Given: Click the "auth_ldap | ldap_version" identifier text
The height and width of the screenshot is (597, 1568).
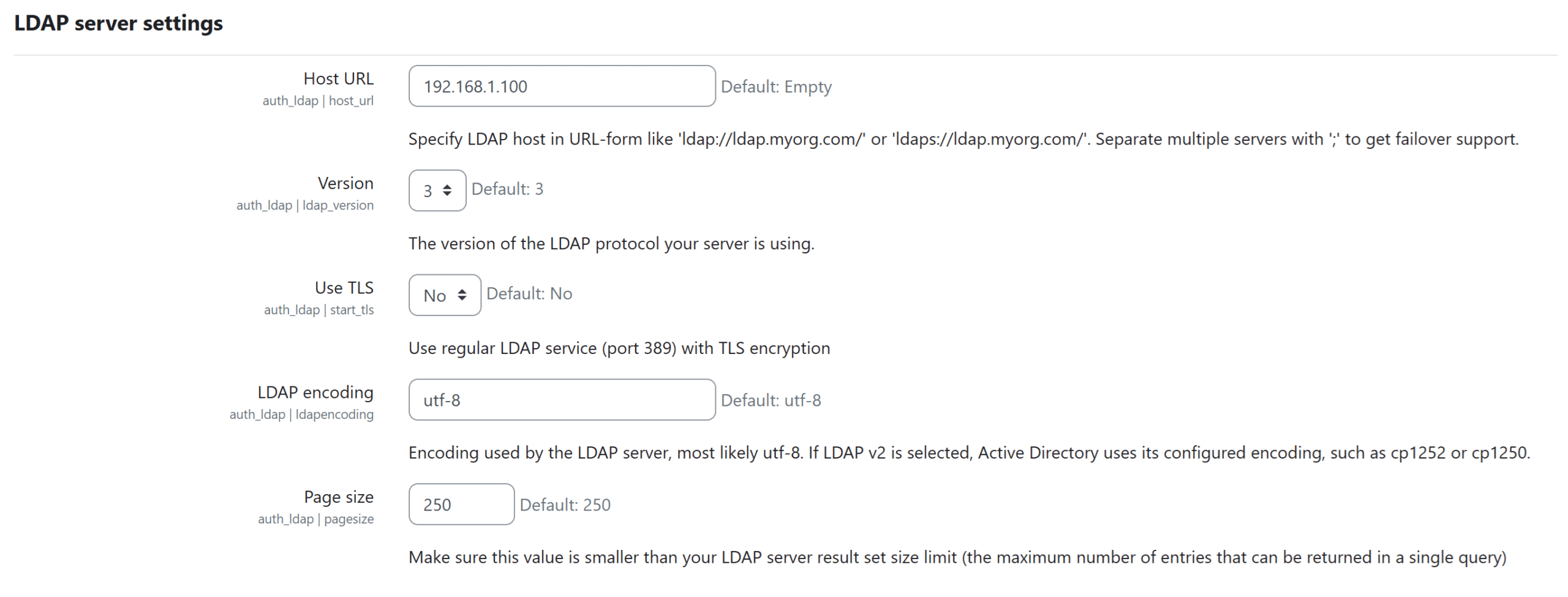Looking at the screenshot, I should pyautogui.click(x=304, y=206).
